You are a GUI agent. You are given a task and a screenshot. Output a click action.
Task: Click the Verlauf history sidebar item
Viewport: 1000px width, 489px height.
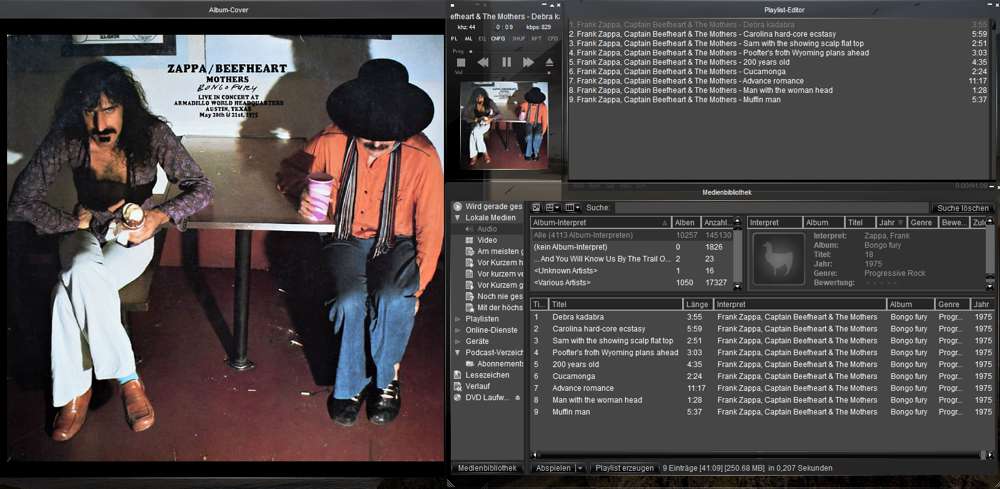pyautogui.click(x=477, y=386)
